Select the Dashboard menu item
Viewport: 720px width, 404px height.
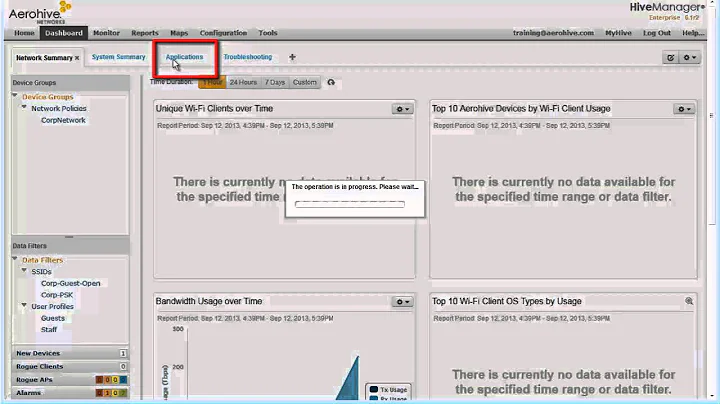tap(64, 33)
